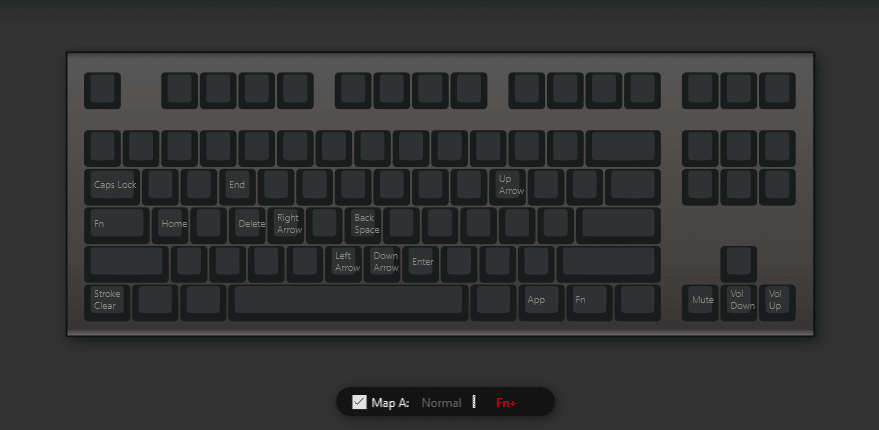
Task: Click the Delete mapped key
Action: click(x=247, y=225)
